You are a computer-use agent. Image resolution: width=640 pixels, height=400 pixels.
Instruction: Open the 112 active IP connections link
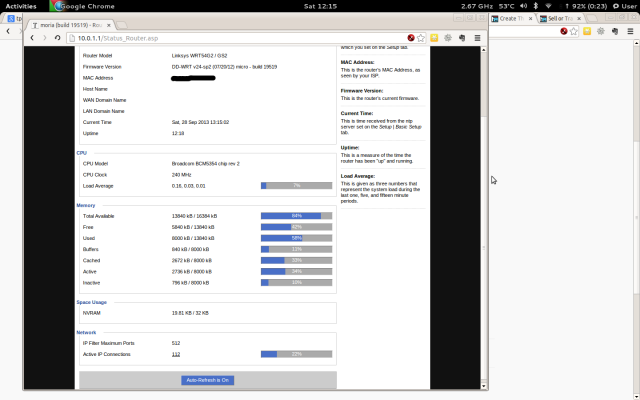[x=176, y=354]
